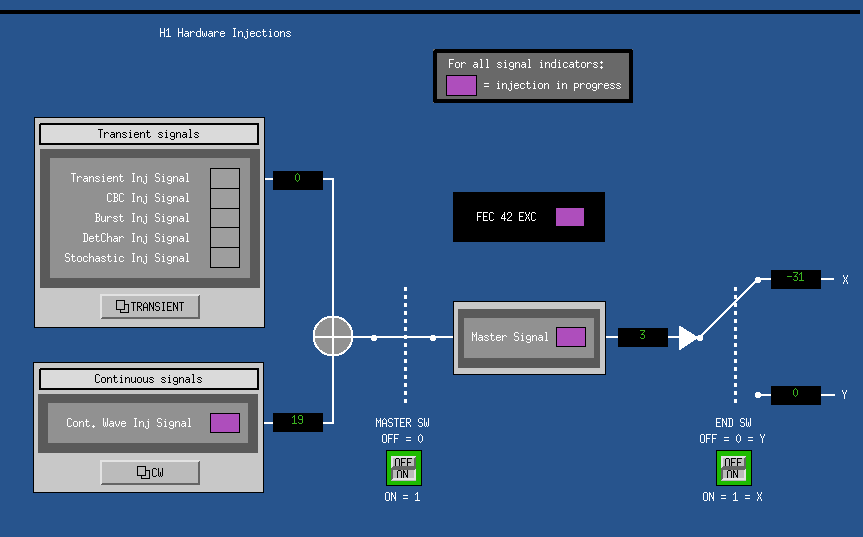Click the 'OFF = 0 = Y' text

pyautogui.click(x=733, y=439)
